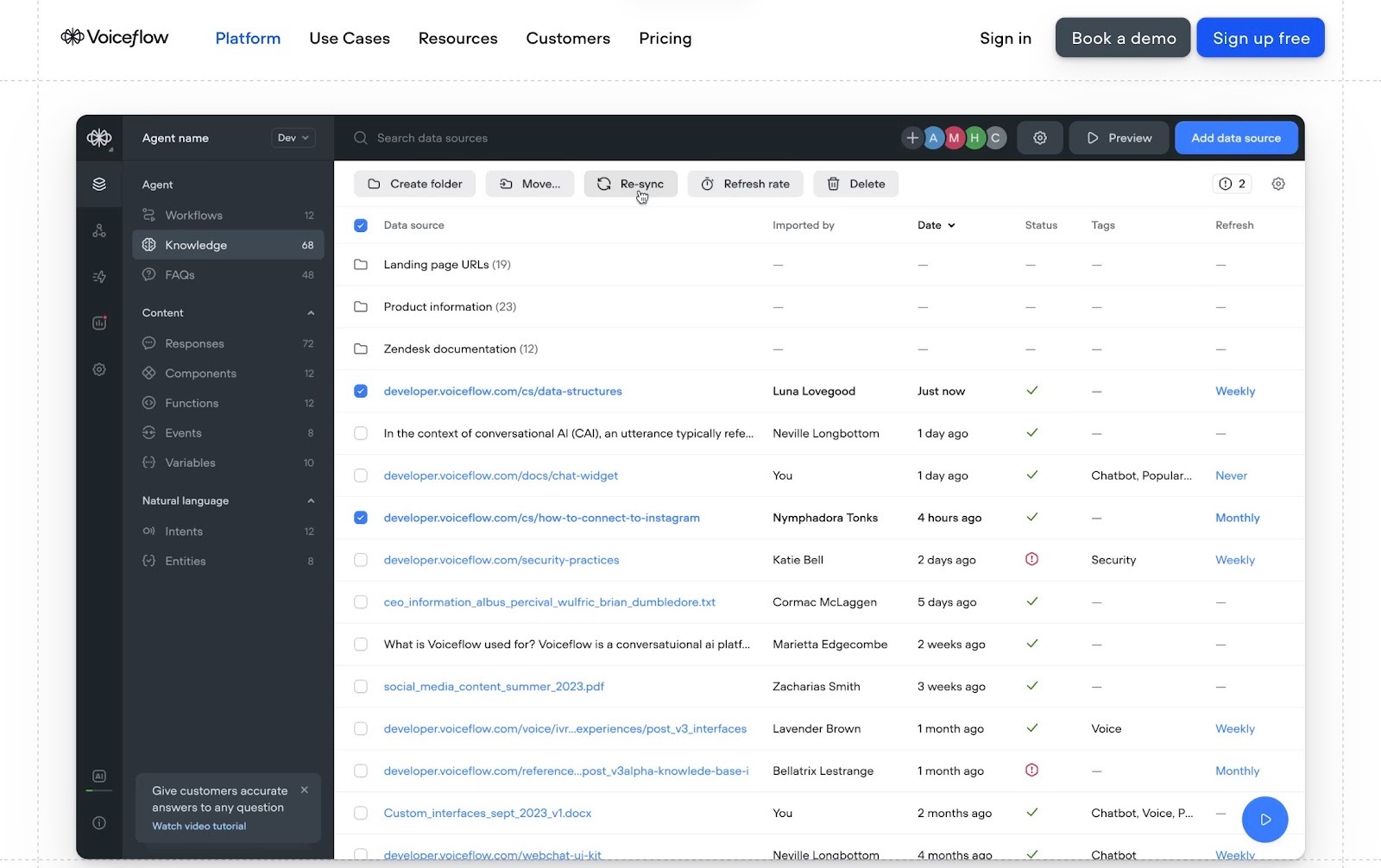Check the social_media_content_summer_2023.pdf checkbox

[x=361, y=687]
